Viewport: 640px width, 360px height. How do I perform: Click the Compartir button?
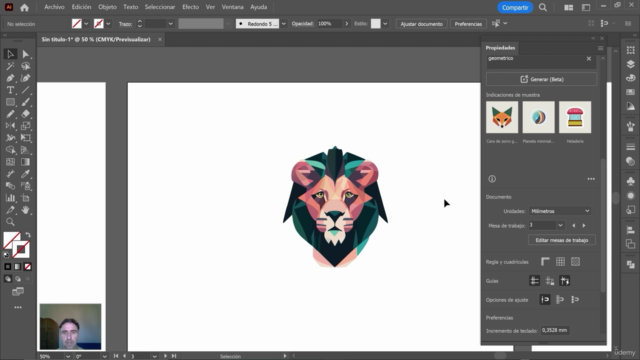[515, 7]
